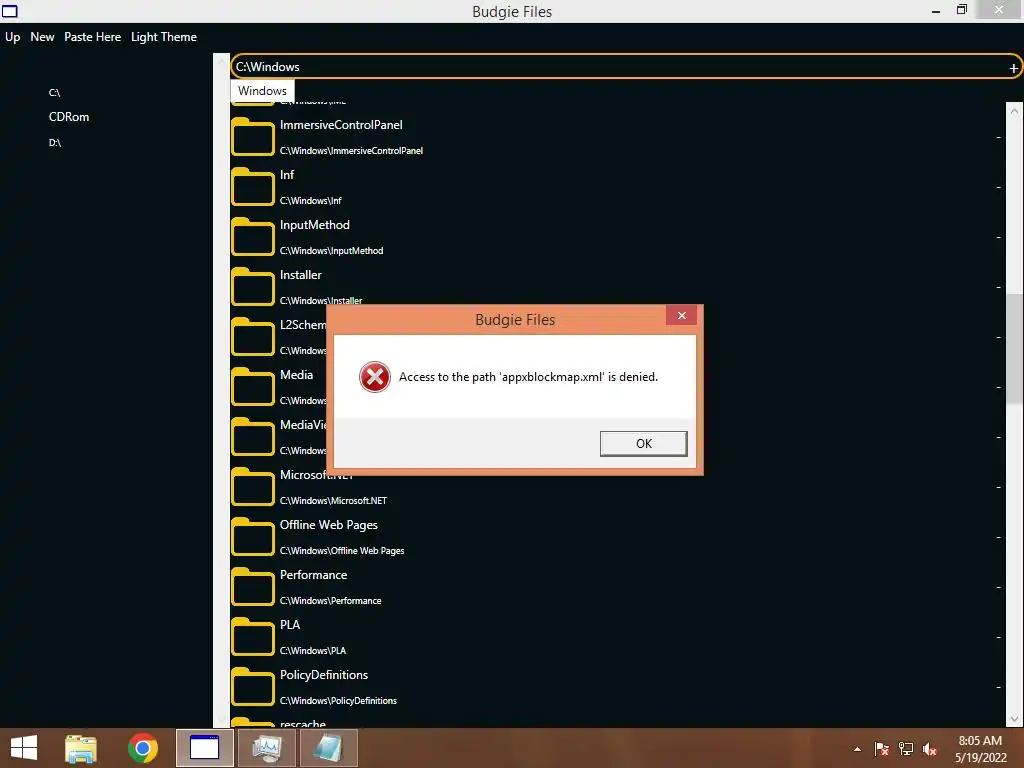
Task: Open network status tray icon
Action: click(906, 749)
